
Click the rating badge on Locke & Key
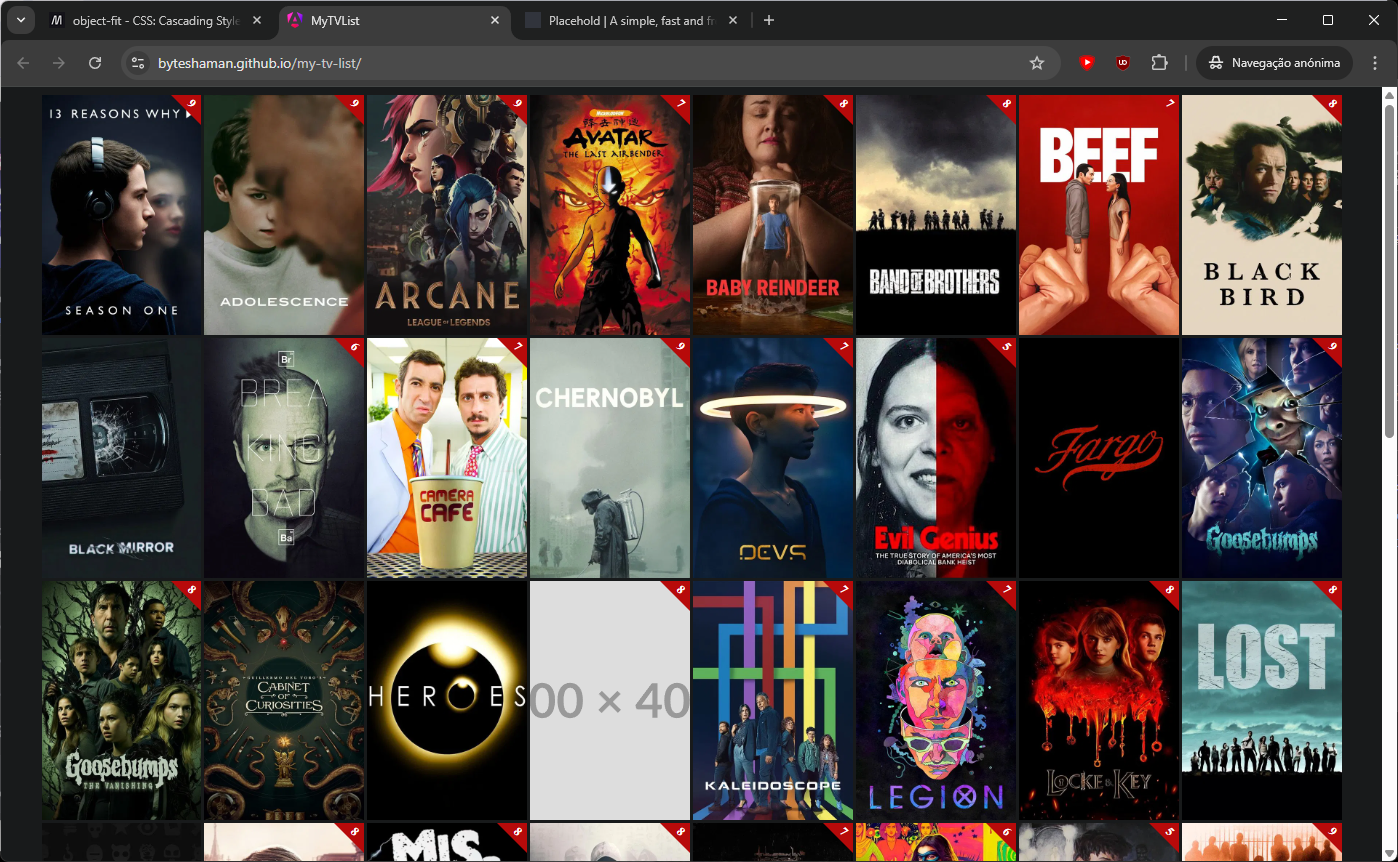(x=1169, y=590)
